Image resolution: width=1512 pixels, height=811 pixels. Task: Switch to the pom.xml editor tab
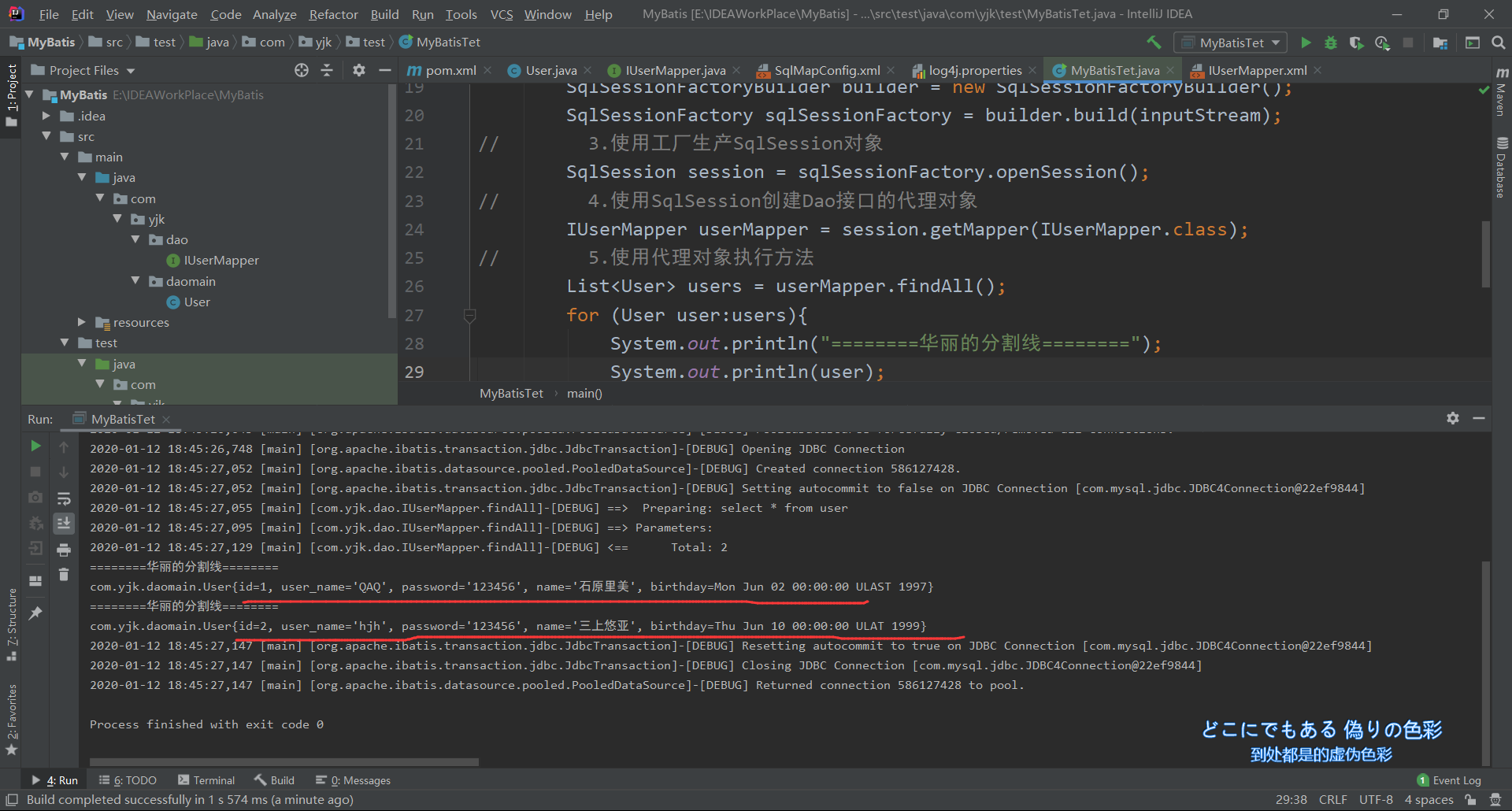(x=450, y=70)
